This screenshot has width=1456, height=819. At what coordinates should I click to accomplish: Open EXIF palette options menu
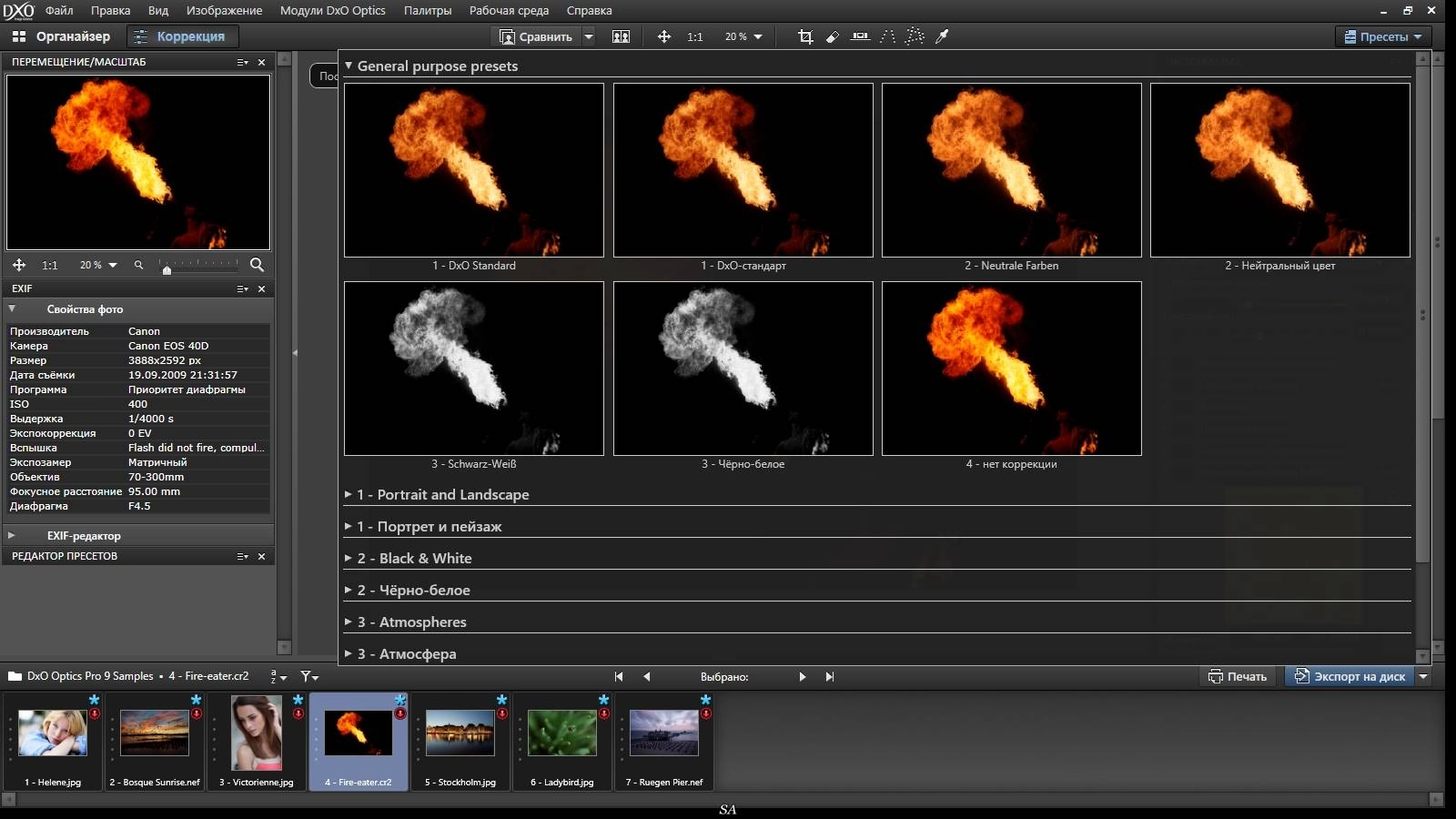[242, 288]
